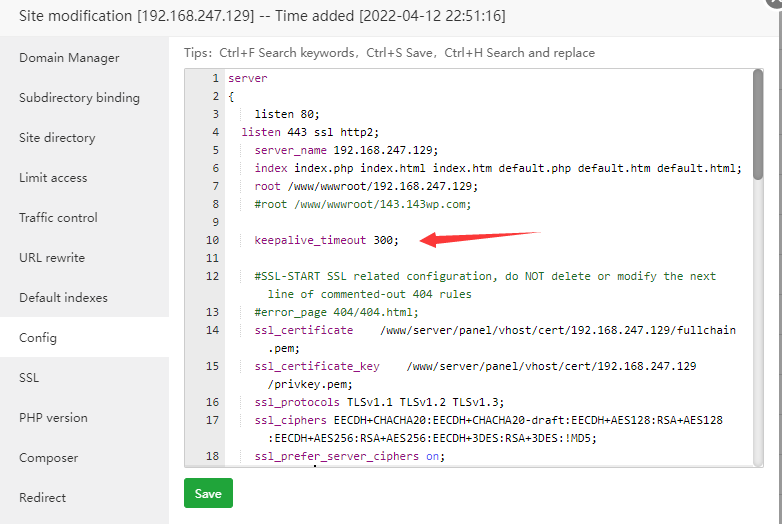Open the Limit access tab

(53, 177)
